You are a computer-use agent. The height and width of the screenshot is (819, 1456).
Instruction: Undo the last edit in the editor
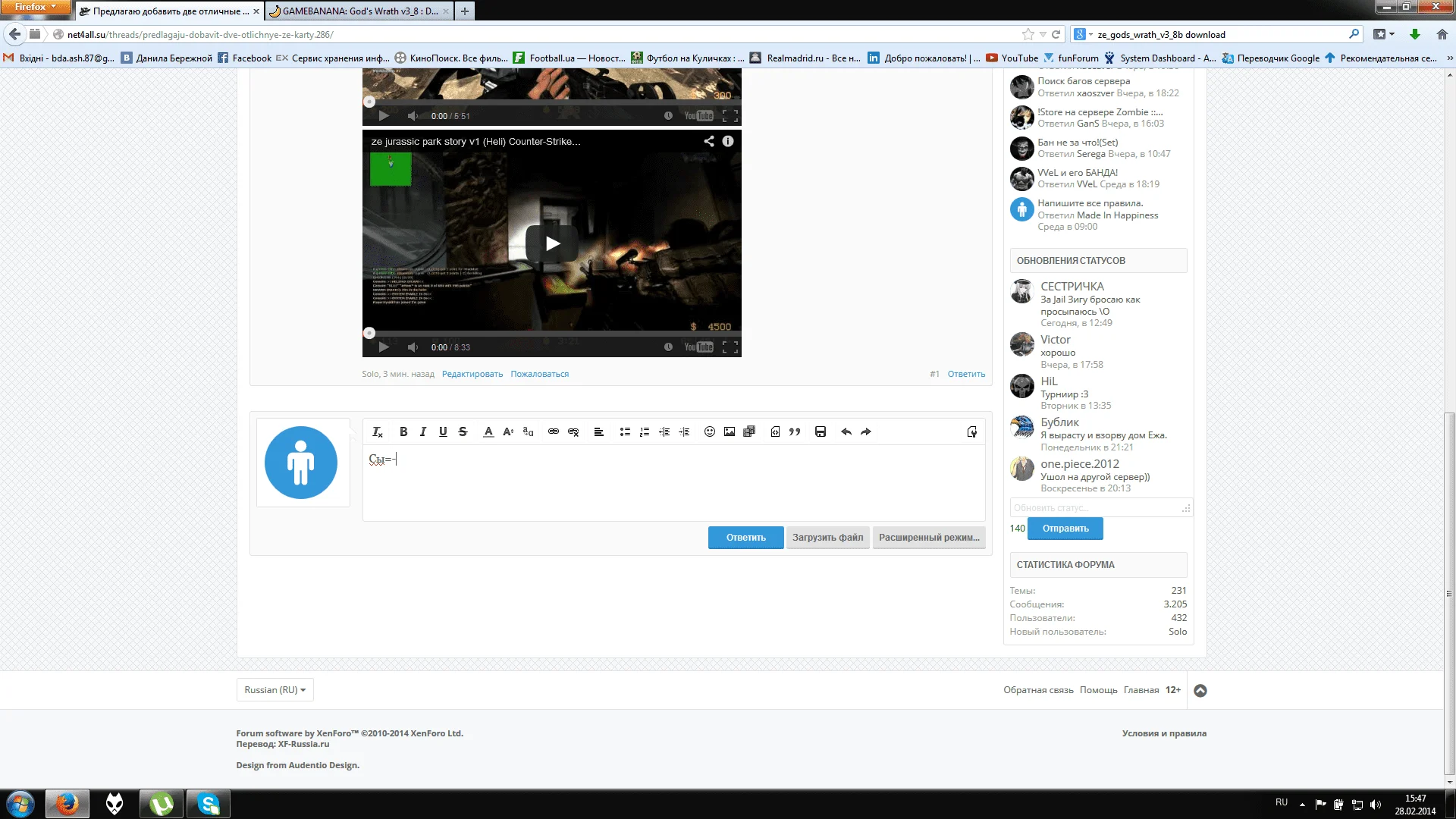pyautogui.click(x=846, y=432)
